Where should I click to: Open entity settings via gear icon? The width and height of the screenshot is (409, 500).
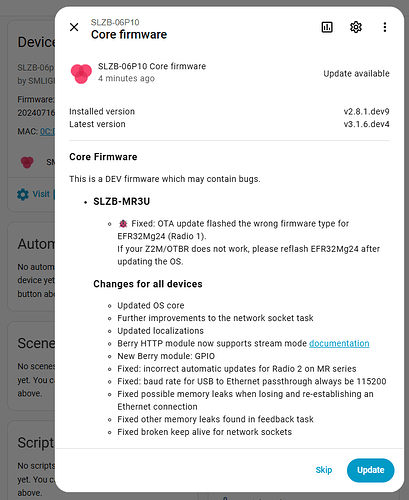(356, 27)
